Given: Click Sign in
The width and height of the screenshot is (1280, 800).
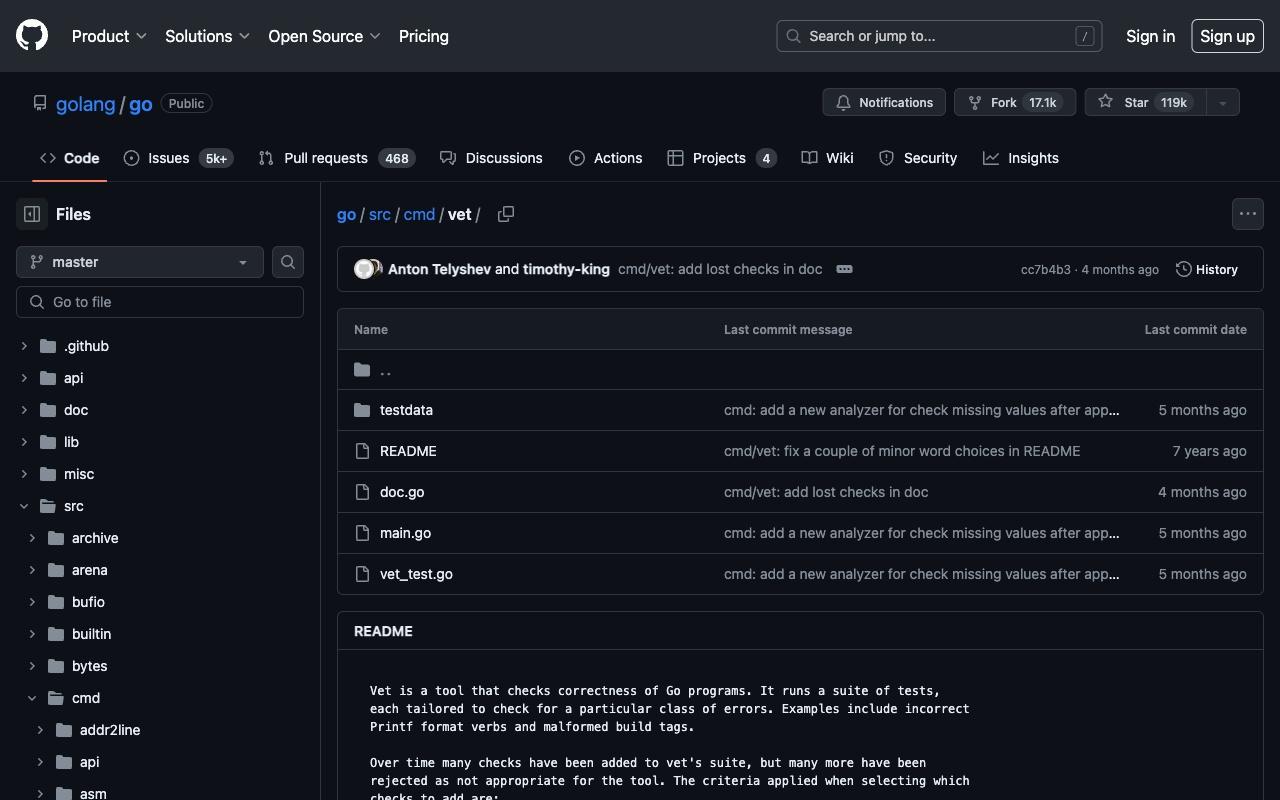Looking at the screenshot, I should coord(1150,36).
